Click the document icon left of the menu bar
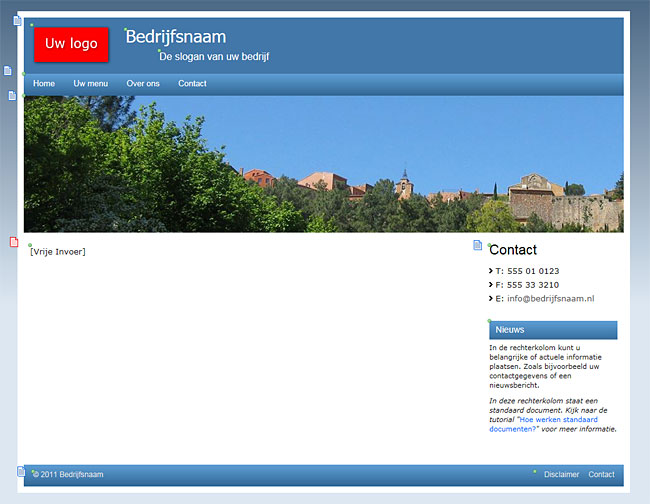This screenshot has width=650, height=504. click(x=8, y=70)
